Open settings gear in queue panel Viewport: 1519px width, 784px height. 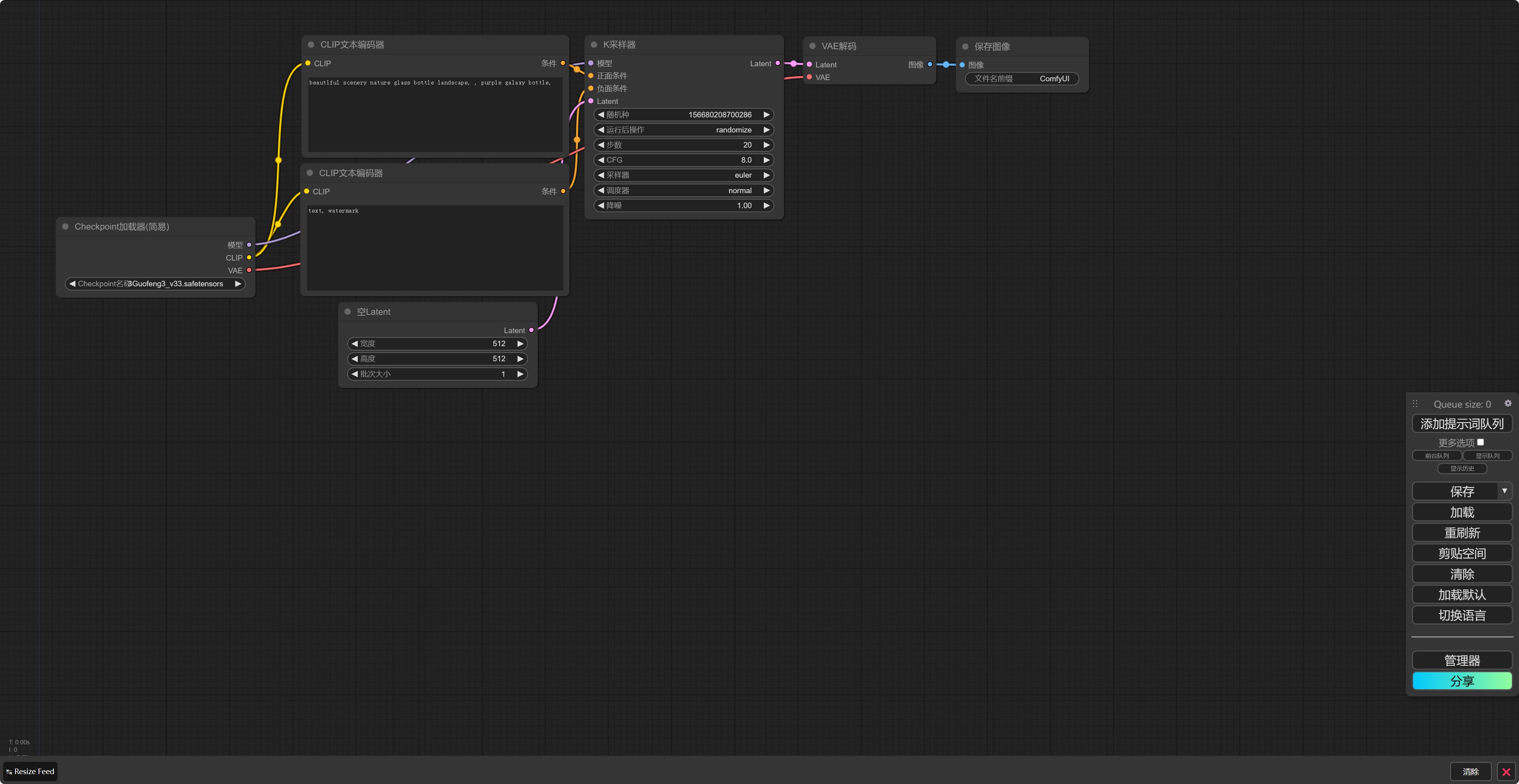pos(1507,403)
